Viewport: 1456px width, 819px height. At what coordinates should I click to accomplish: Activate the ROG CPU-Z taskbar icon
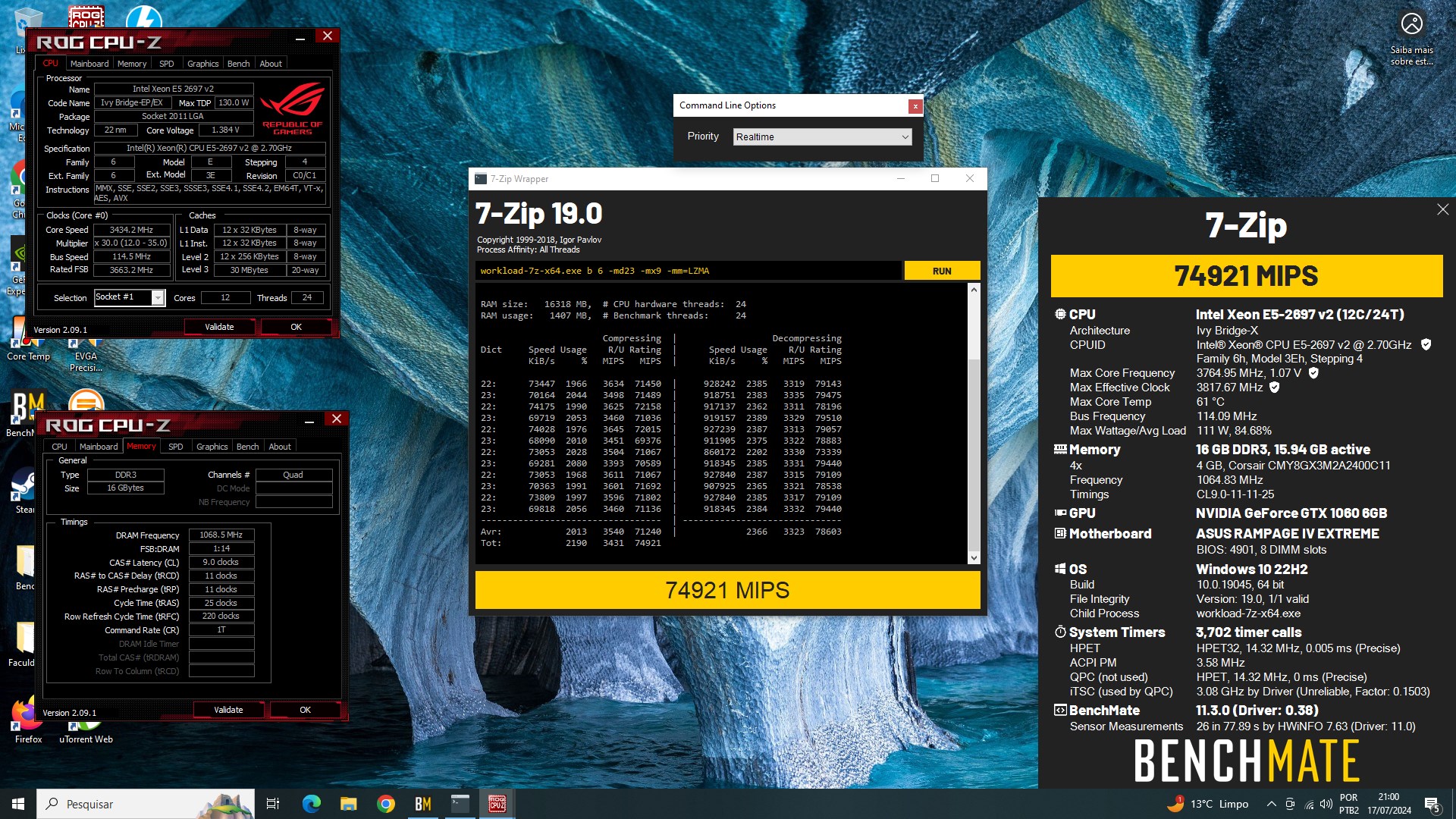[497, 804]
